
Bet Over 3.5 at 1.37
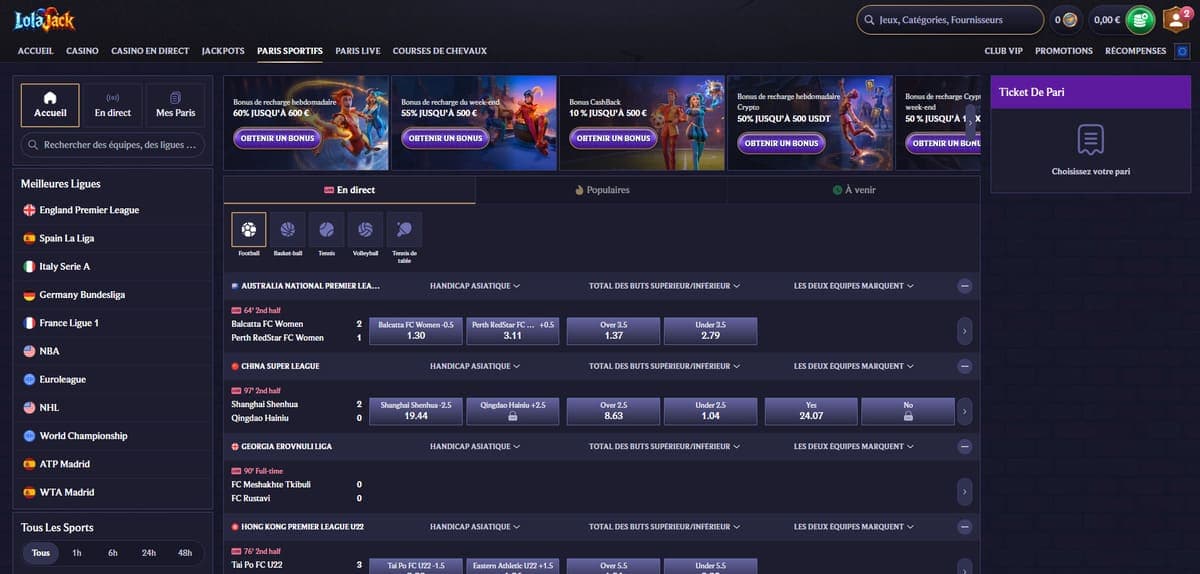point(614,331)
